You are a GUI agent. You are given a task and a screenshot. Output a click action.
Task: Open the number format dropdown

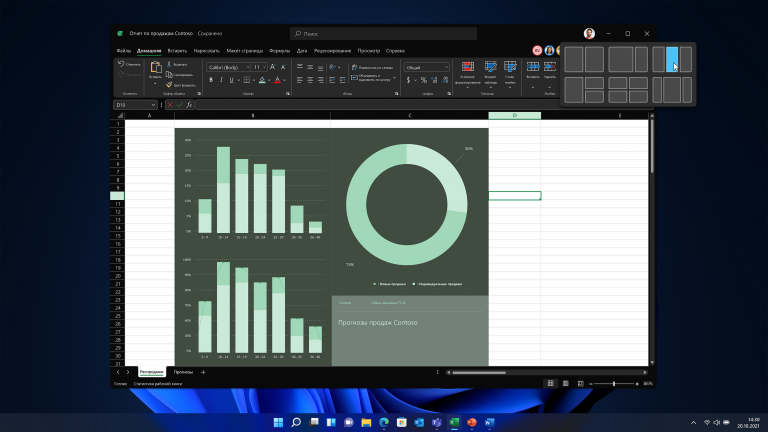pos(447,66)
